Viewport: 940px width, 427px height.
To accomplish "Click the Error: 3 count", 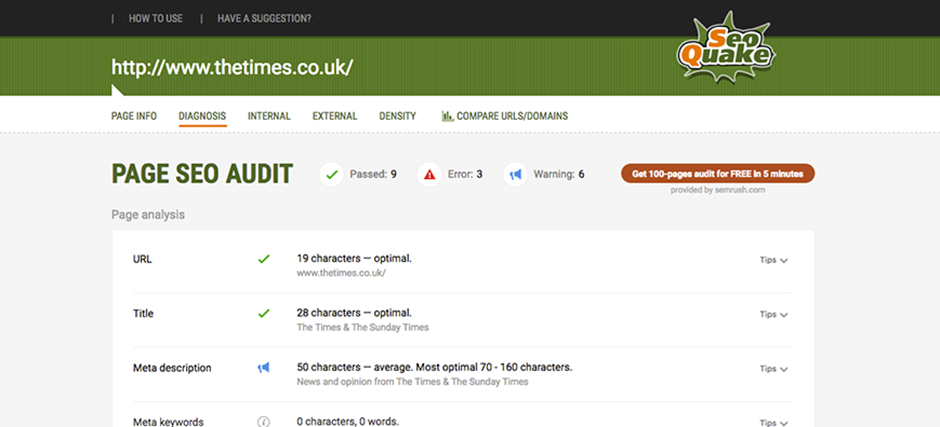I will (465, 175).
